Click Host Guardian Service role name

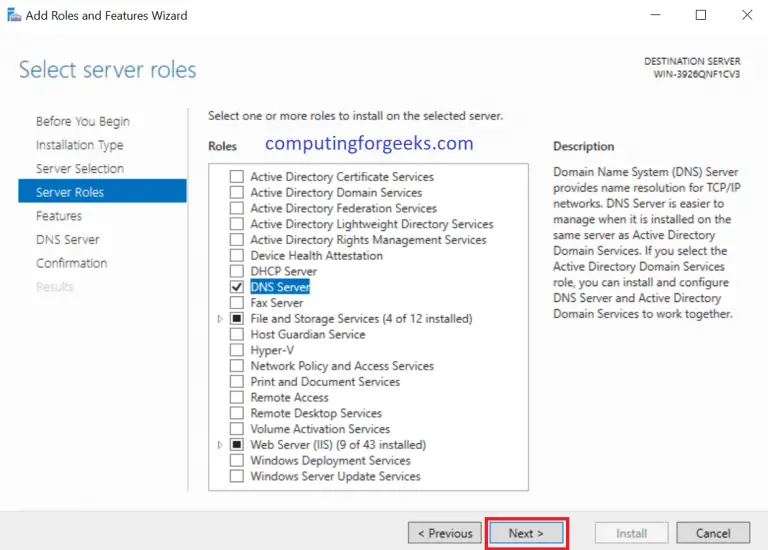click(x=308, y=334)
